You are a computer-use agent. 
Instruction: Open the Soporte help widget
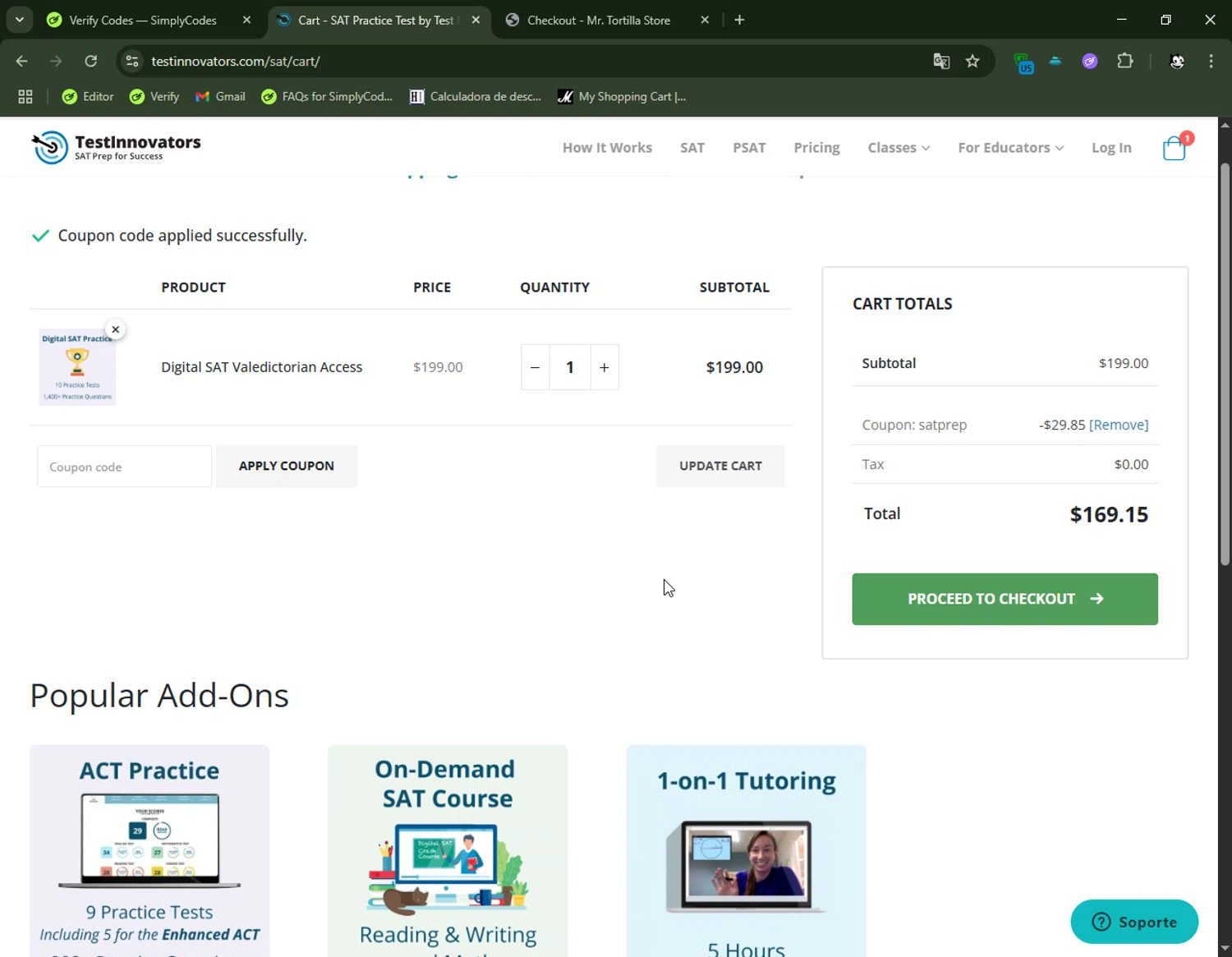point(1134,922)
